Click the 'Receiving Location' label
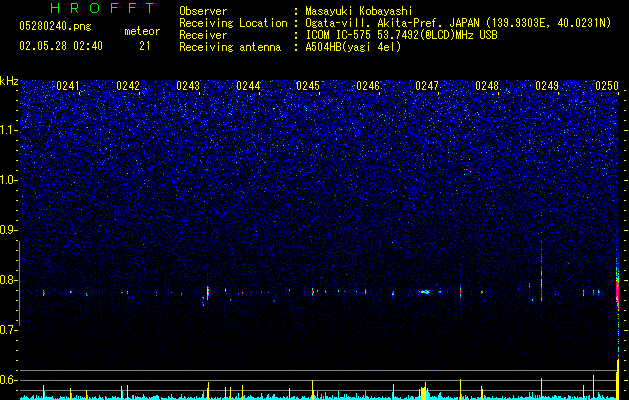Viewport: 629px width, 400px height. pos(233,23)
